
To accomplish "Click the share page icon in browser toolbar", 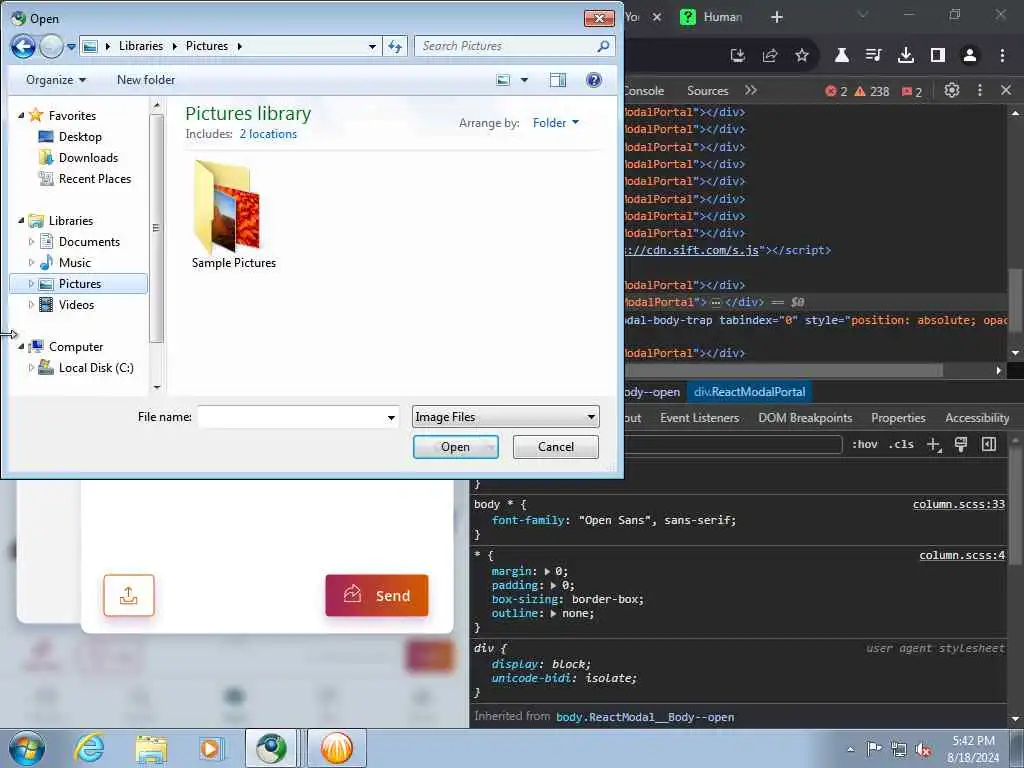I will 770,56.
